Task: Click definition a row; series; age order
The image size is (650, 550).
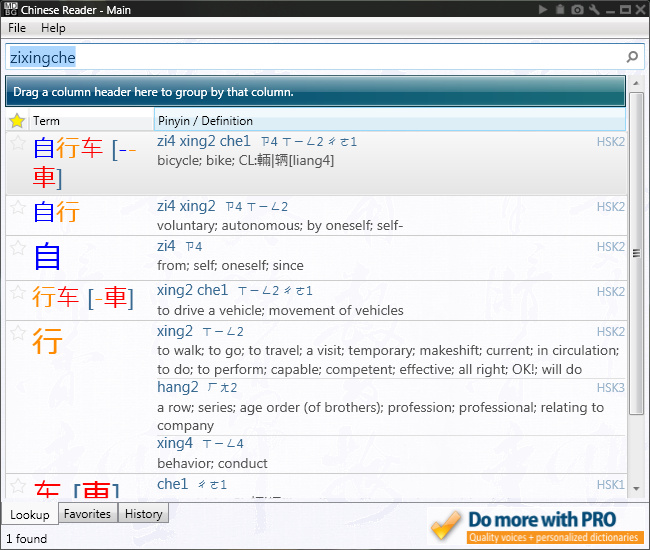Action: 381,416
